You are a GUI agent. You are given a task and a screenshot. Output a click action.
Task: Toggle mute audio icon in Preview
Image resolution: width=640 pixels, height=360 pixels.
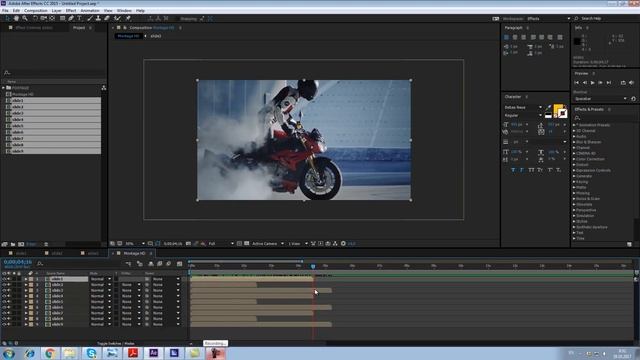pyautogui.click(x=631, y=82)
